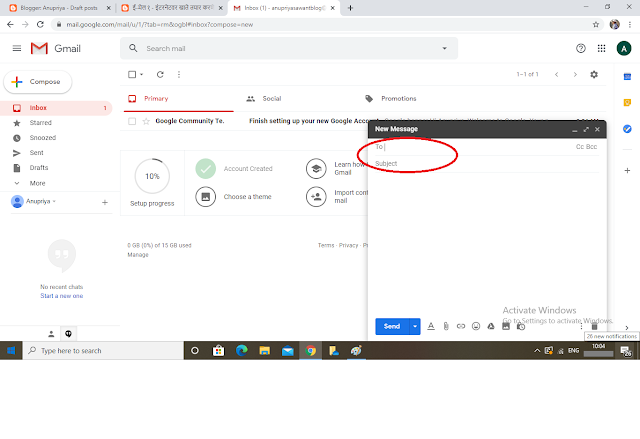Switch to Hangouts contacts icon

(51, 334)
